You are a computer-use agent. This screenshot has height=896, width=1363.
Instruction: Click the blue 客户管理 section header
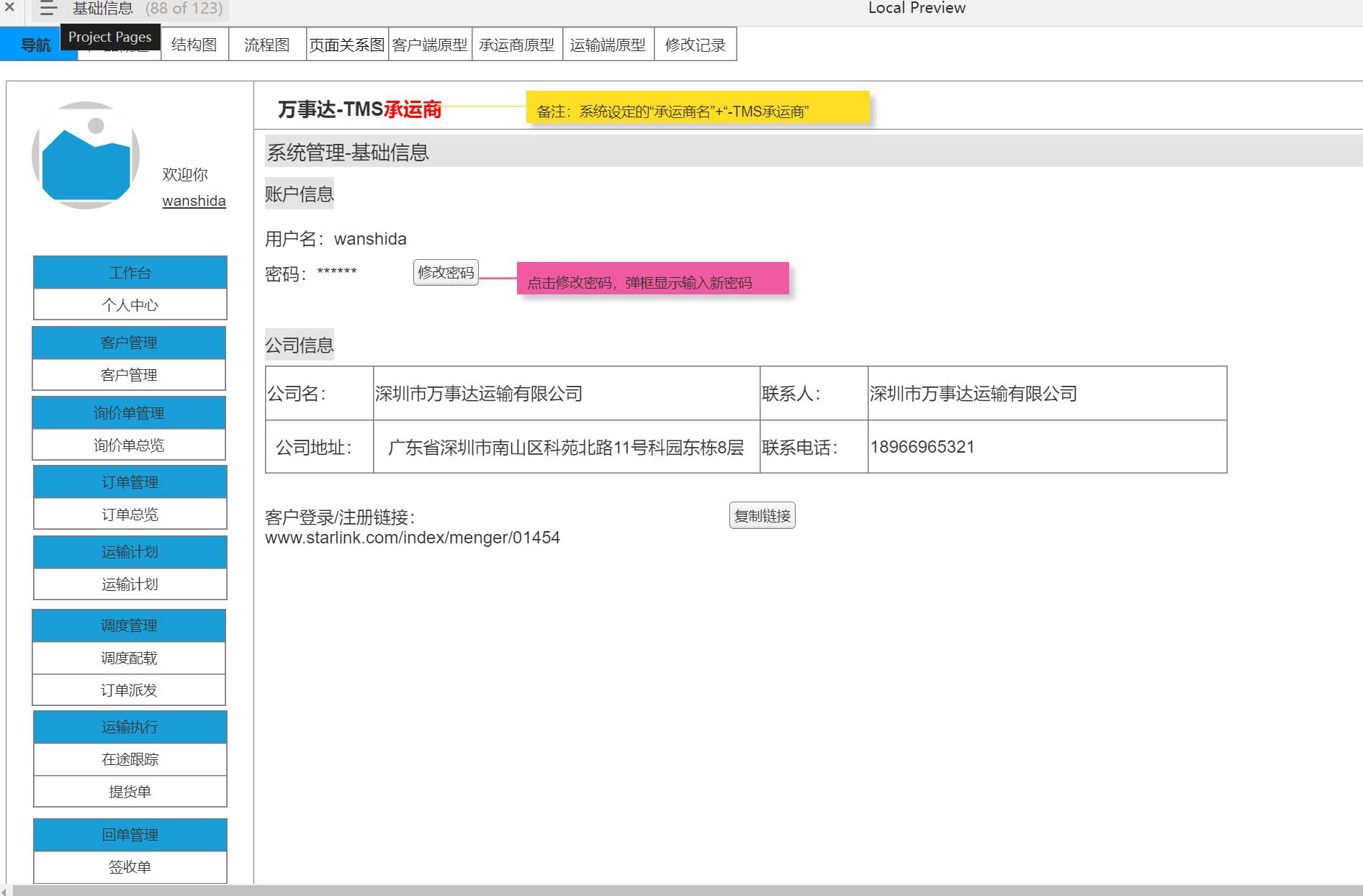(x=129, y=343)
